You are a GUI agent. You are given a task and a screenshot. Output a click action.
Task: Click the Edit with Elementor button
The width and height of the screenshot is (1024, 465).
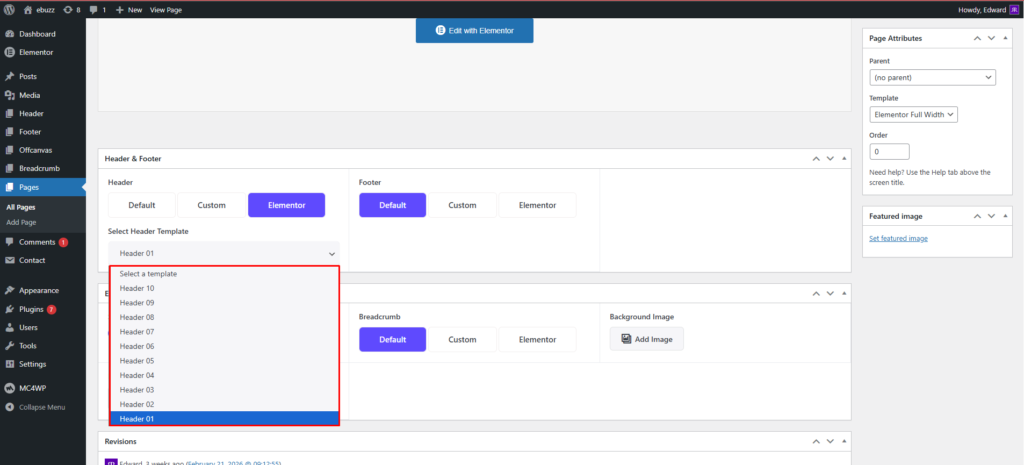[474, 30]
